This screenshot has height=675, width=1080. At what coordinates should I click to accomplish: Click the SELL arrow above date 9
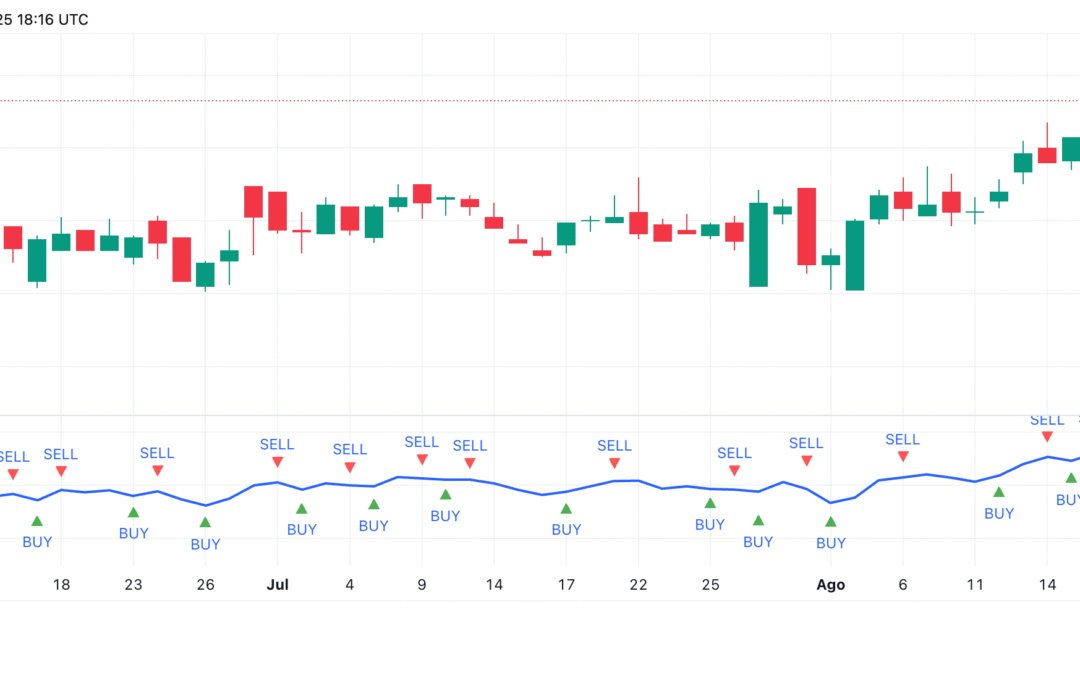pyautogui.click(x=422, y=459)
